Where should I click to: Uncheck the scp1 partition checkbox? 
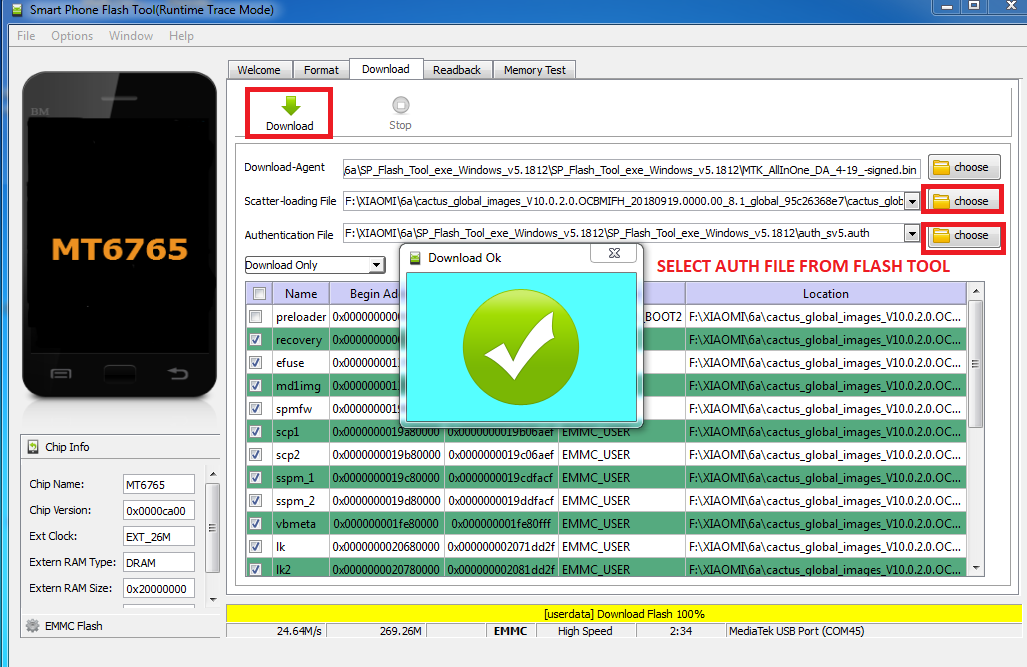(255, 431)
